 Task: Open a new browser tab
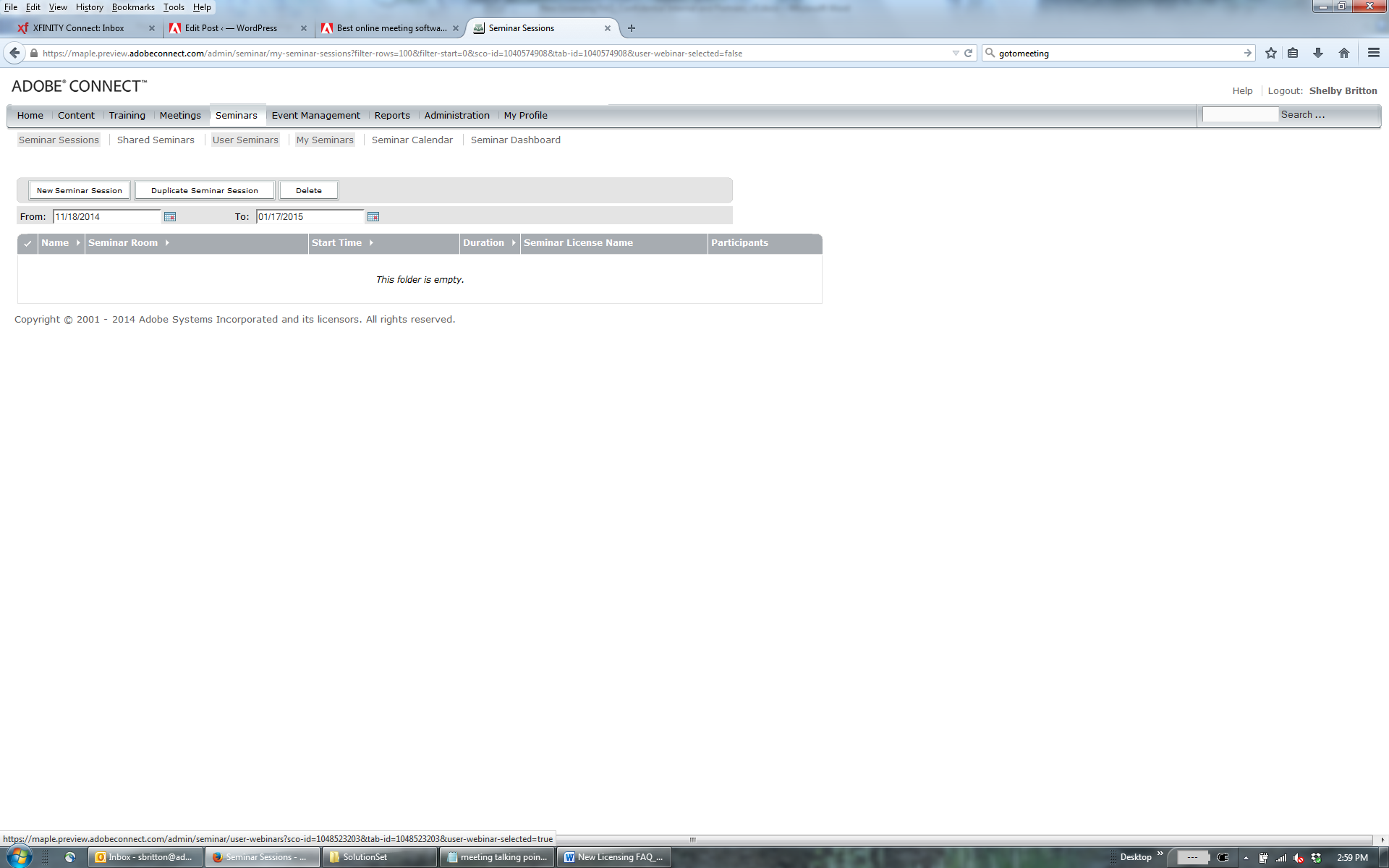(x=632, y=28)
